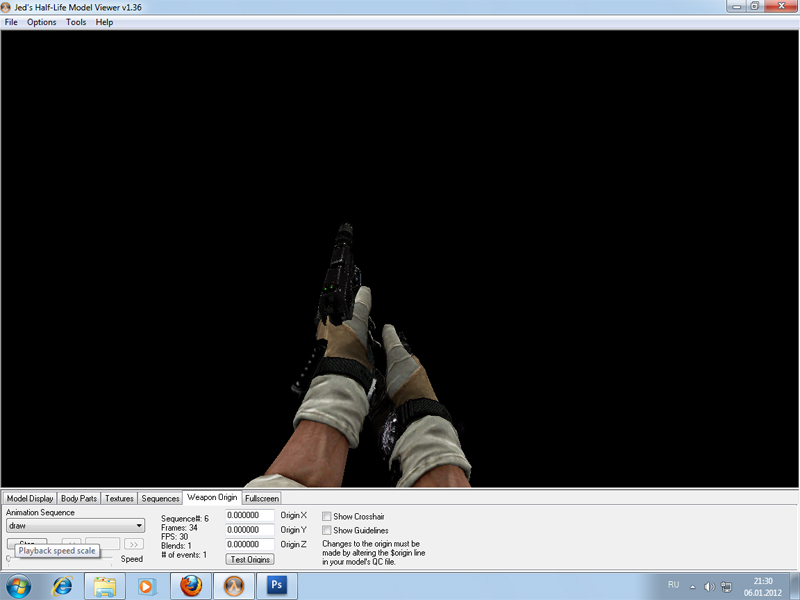Open Photoshop from the taskbar

(277, 586)
